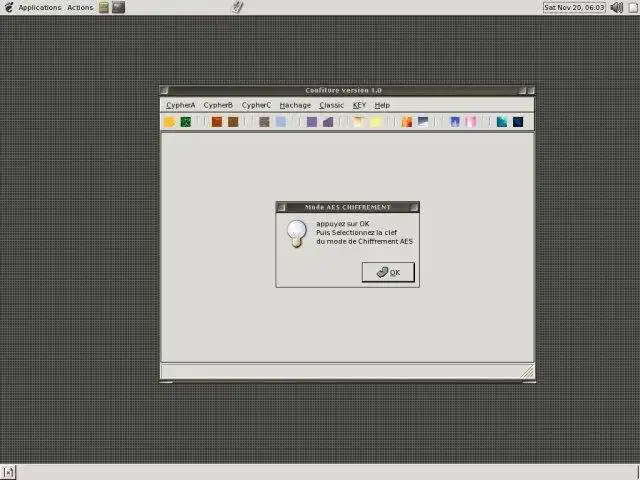The height and width of the screenshot is (480, 640).
Task: Click the Mode AES CHIFFREMENT dialog title bar
Action: pyautogui.click(x=347, y=207)
